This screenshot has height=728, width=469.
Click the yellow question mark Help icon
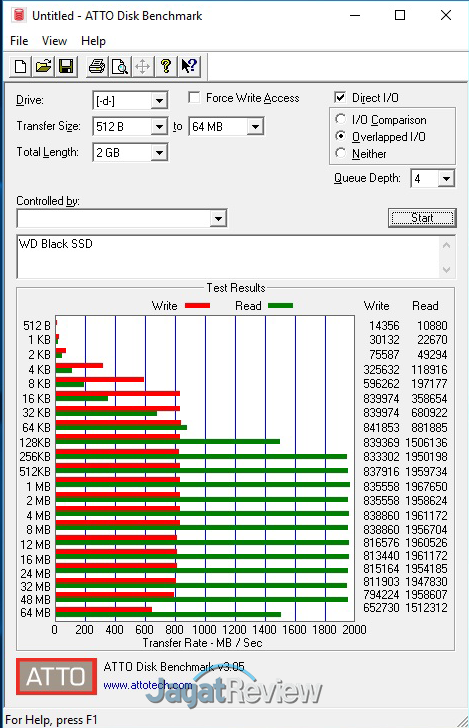pos(165,66)
